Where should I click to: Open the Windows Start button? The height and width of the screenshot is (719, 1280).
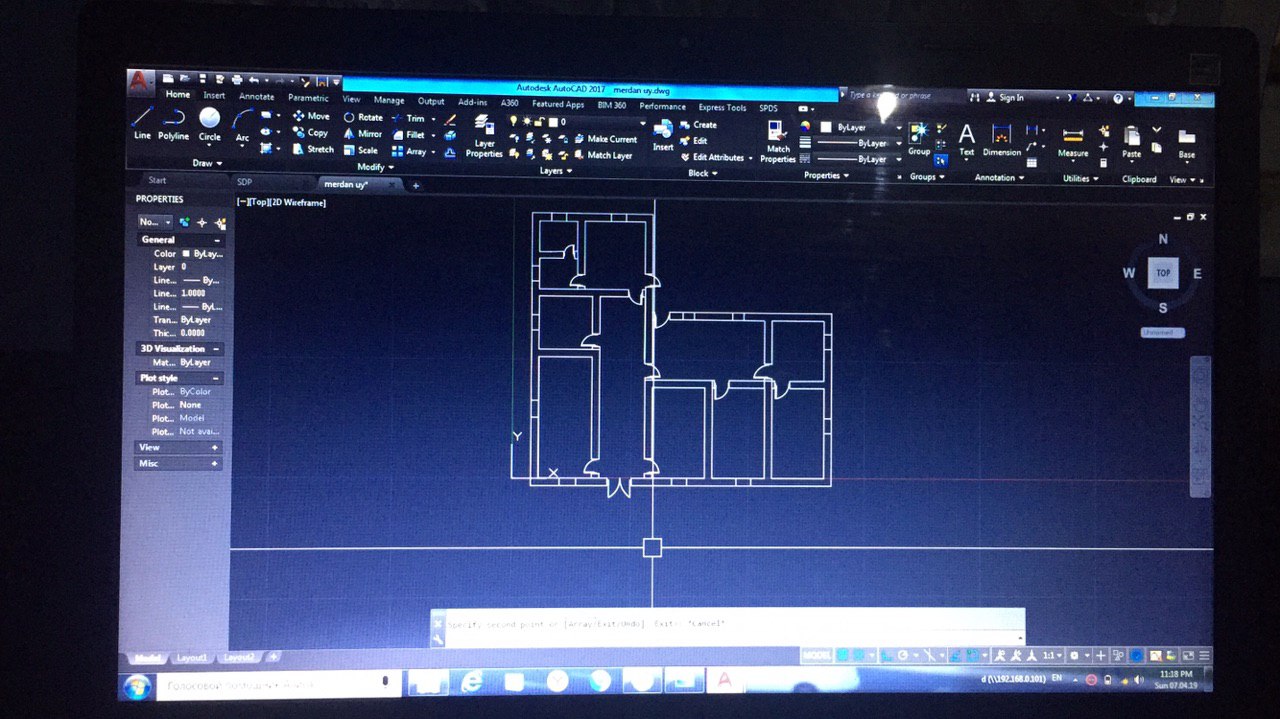[137, 687]
